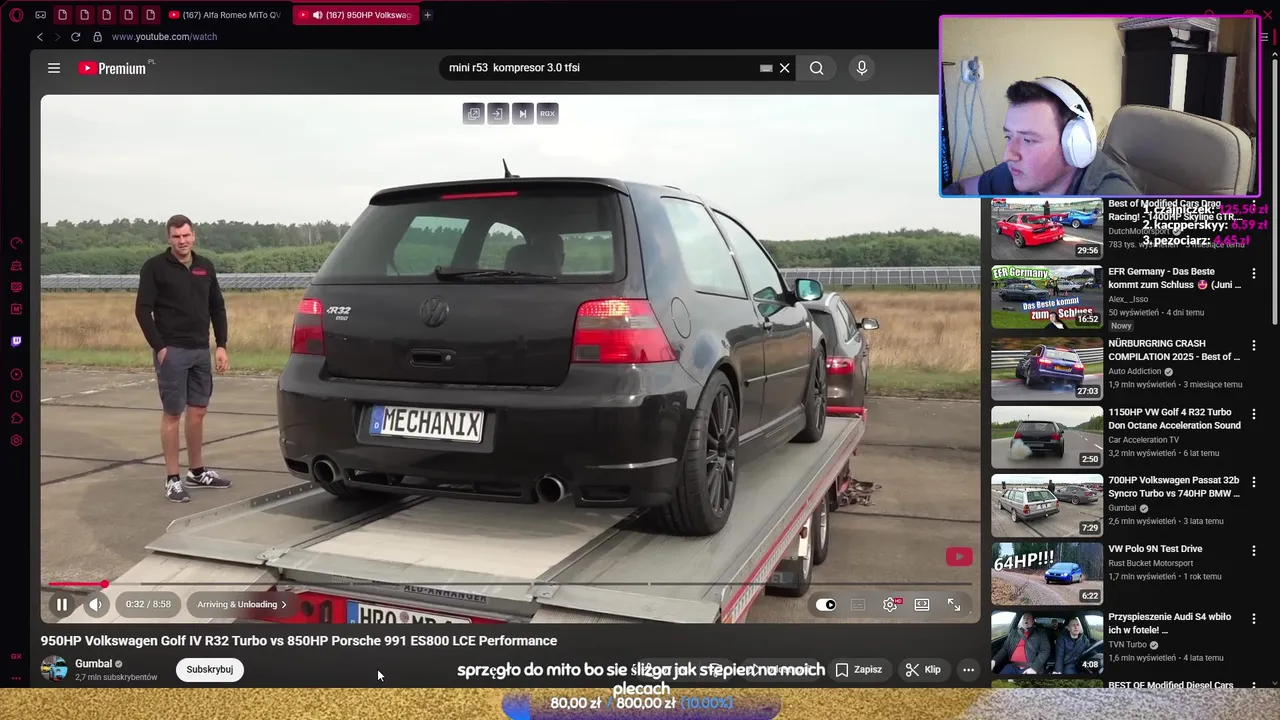The image size is (1280, 720).
Task: Subscribe with the Subskrybuj button
Action: pyautogui.click(x=209, y=669)
